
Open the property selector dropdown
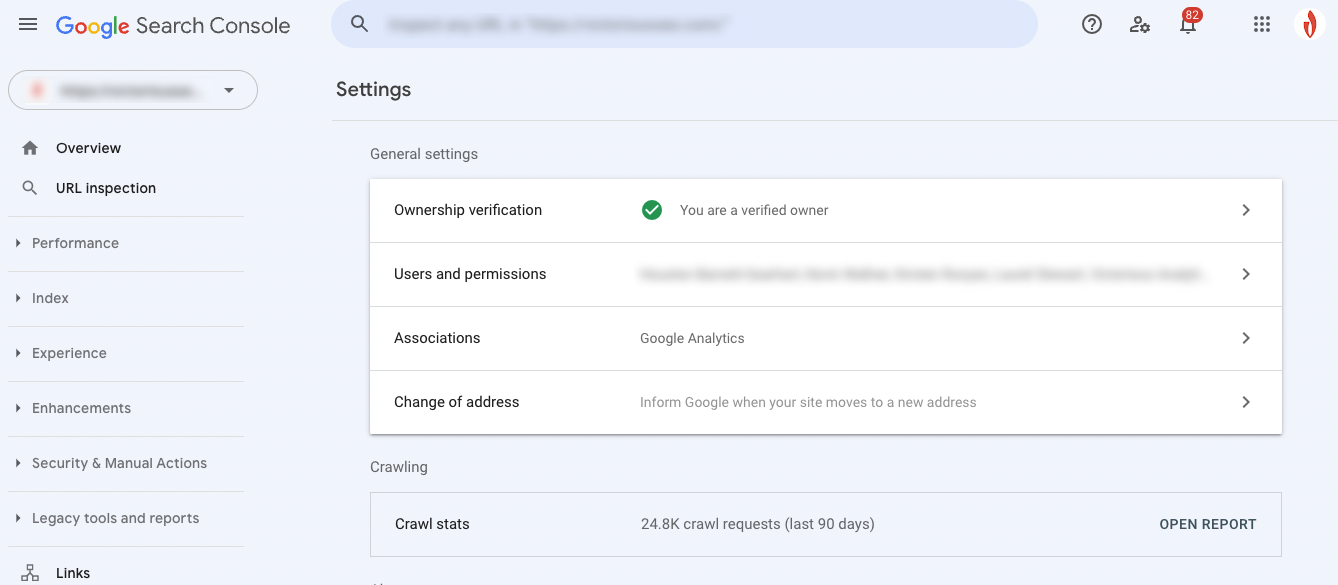pos(132,90)
